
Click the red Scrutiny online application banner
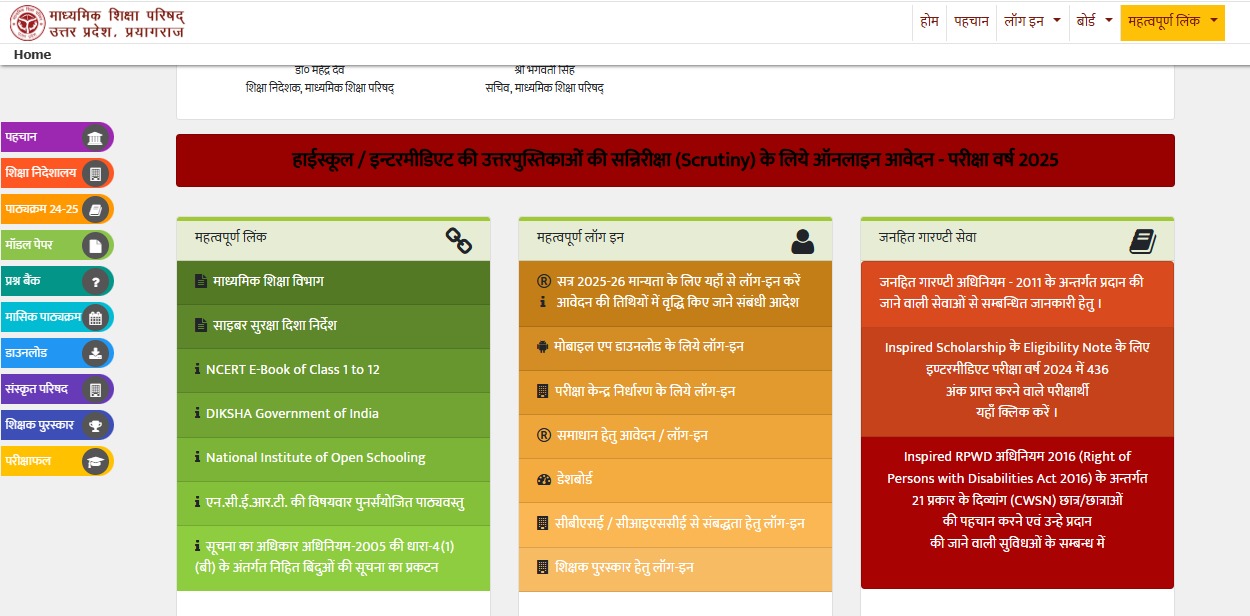[x=675, y=160]
